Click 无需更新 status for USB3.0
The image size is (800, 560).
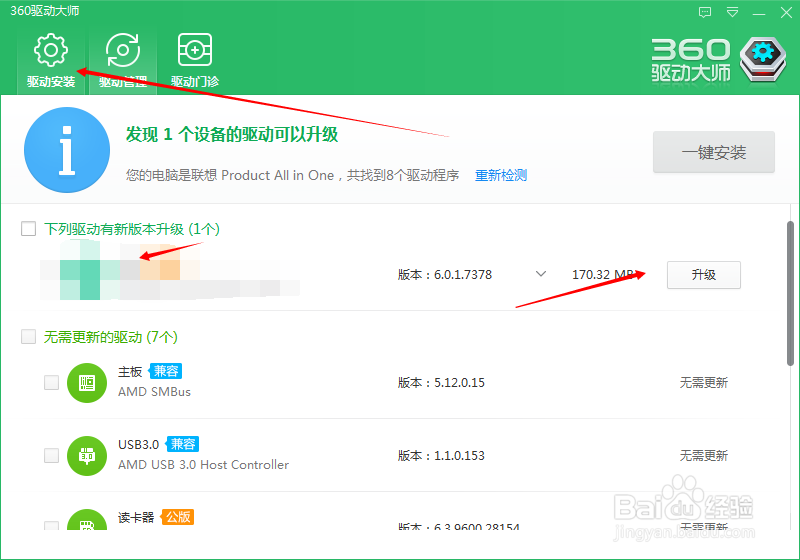(x=704, y=455)
